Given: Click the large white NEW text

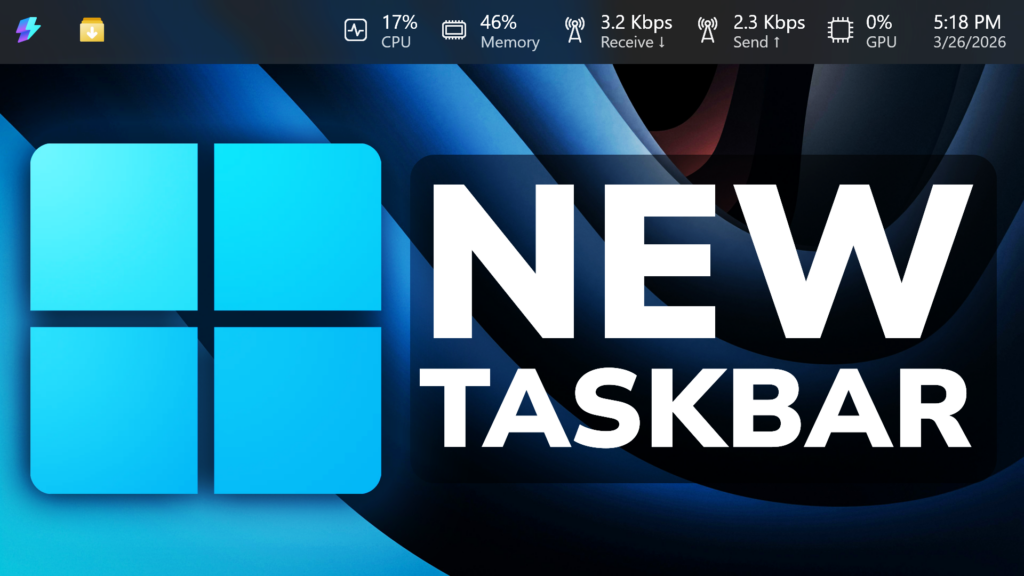Looking at the screenshot, I should 698,262.
